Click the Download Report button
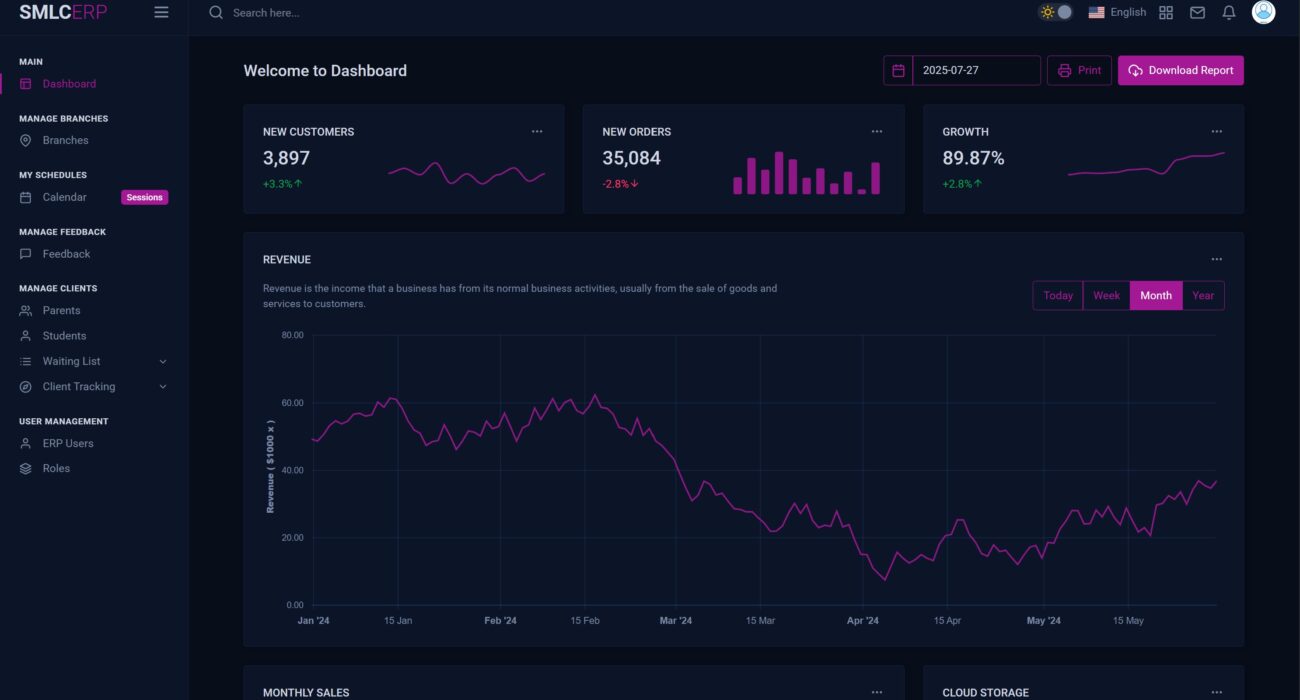The width and height of the screenshot is (1300, 700). click(1180, 71)
